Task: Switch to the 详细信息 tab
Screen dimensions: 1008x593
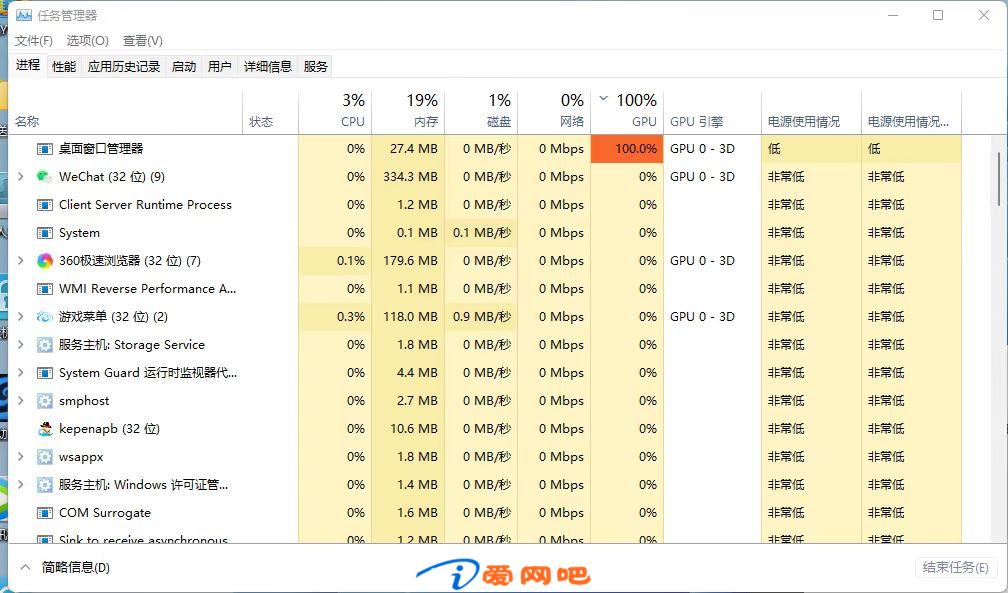Action: click(x=267, y=66)
